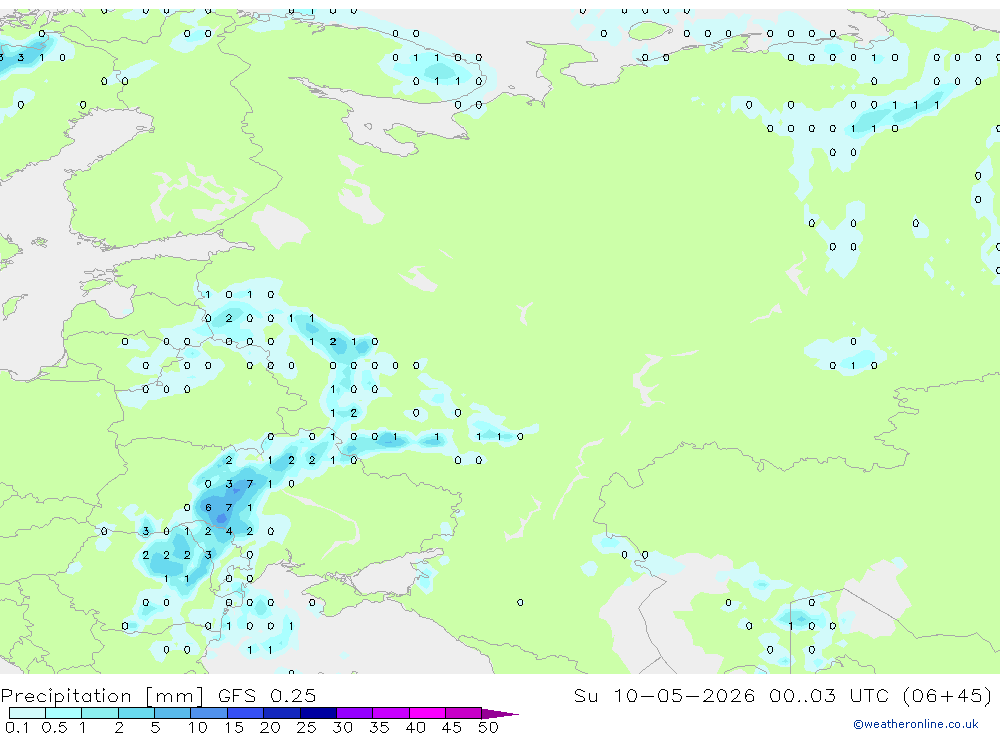The image size is (1000, 733).
Task: Click the legend label '30'
Action: 342,727
